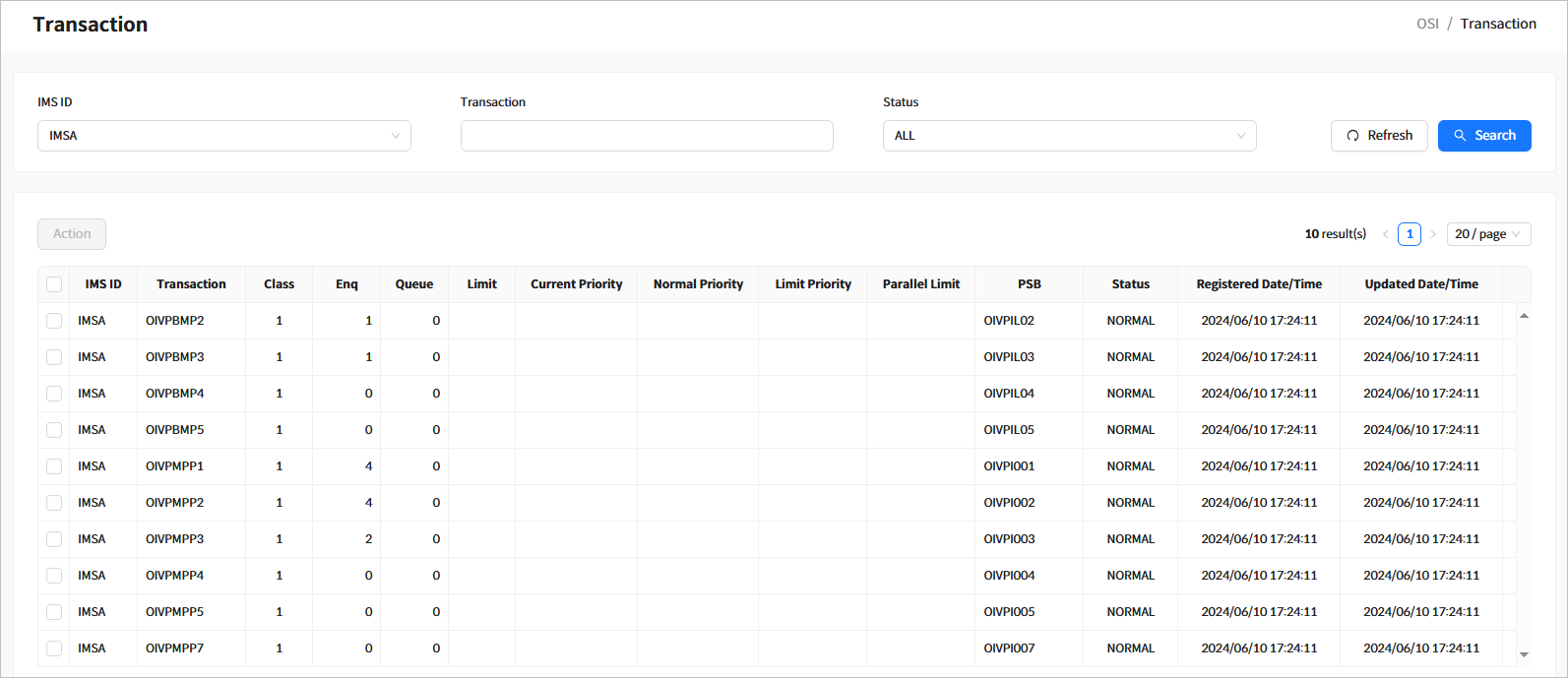
Task: Go to previous page arrow in pagination
Action: click(1385, 234)
